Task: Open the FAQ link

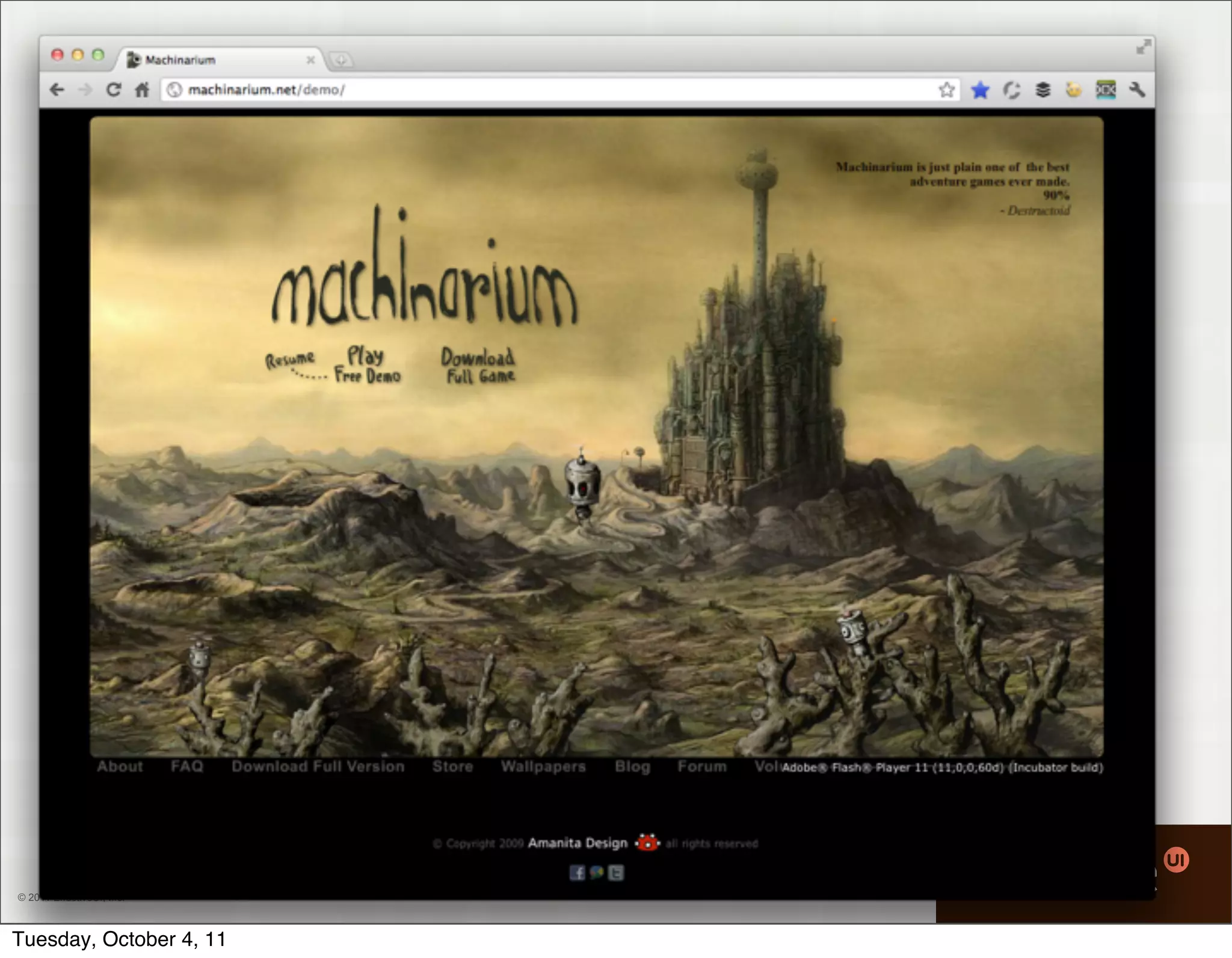Action: tap(187, 766)
